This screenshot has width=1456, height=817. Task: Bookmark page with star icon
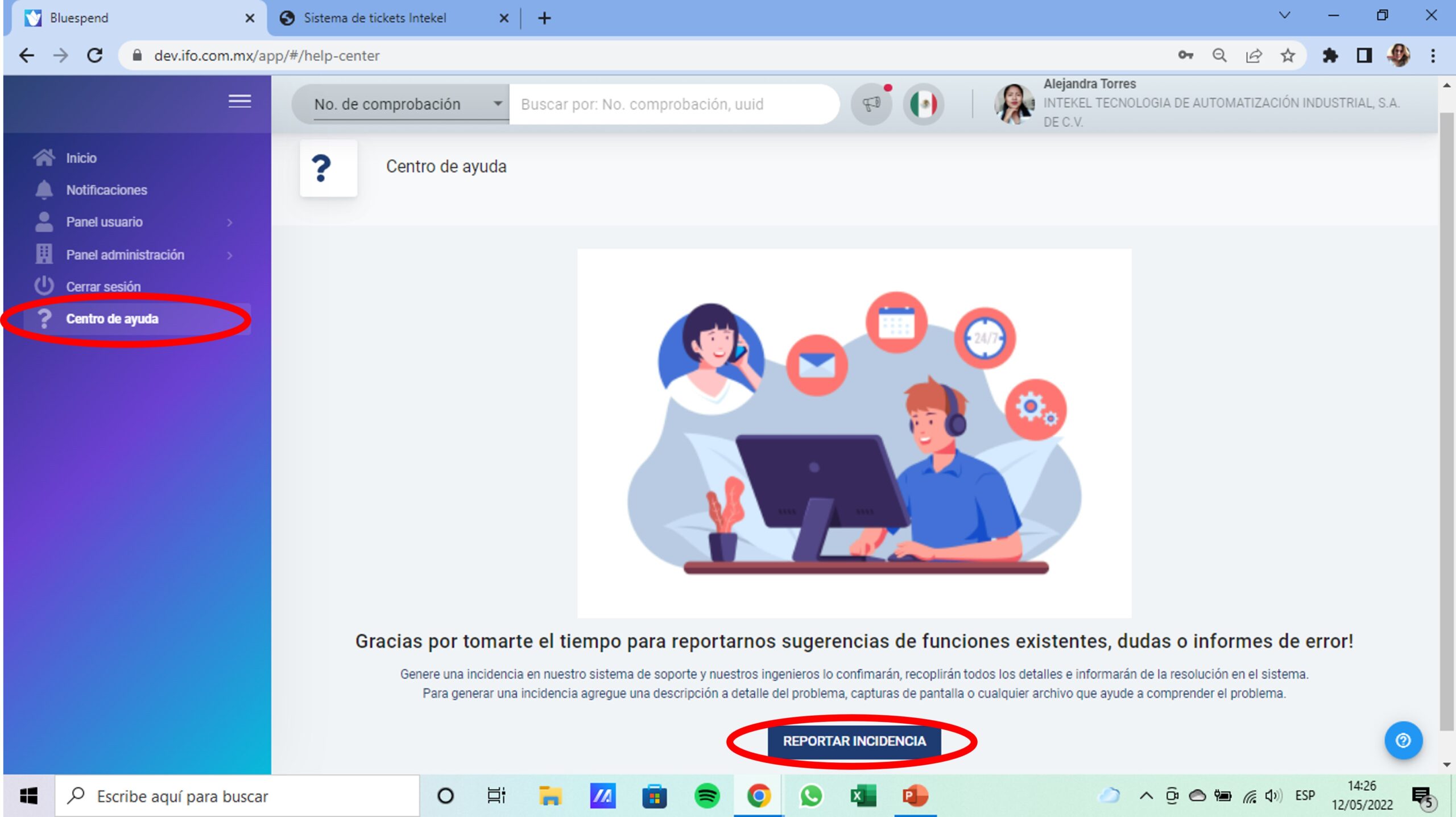click(1288, 55)
